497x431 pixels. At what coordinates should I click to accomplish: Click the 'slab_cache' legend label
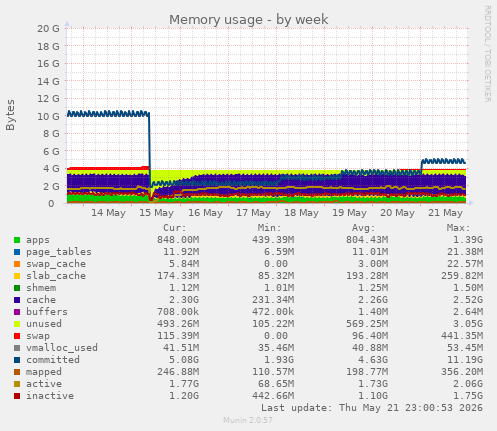(56, 276)
